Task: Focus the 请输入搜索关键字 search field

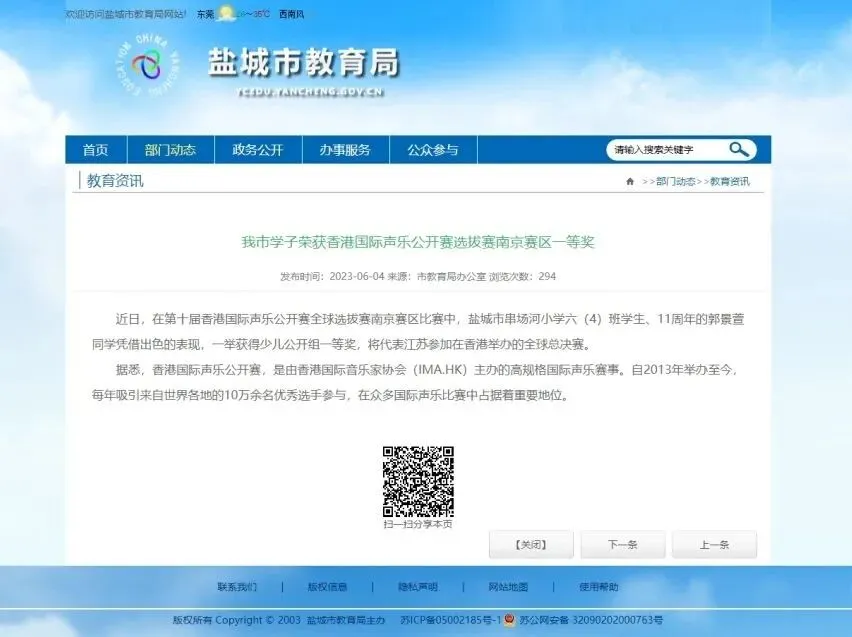Action: coord(667,149)
